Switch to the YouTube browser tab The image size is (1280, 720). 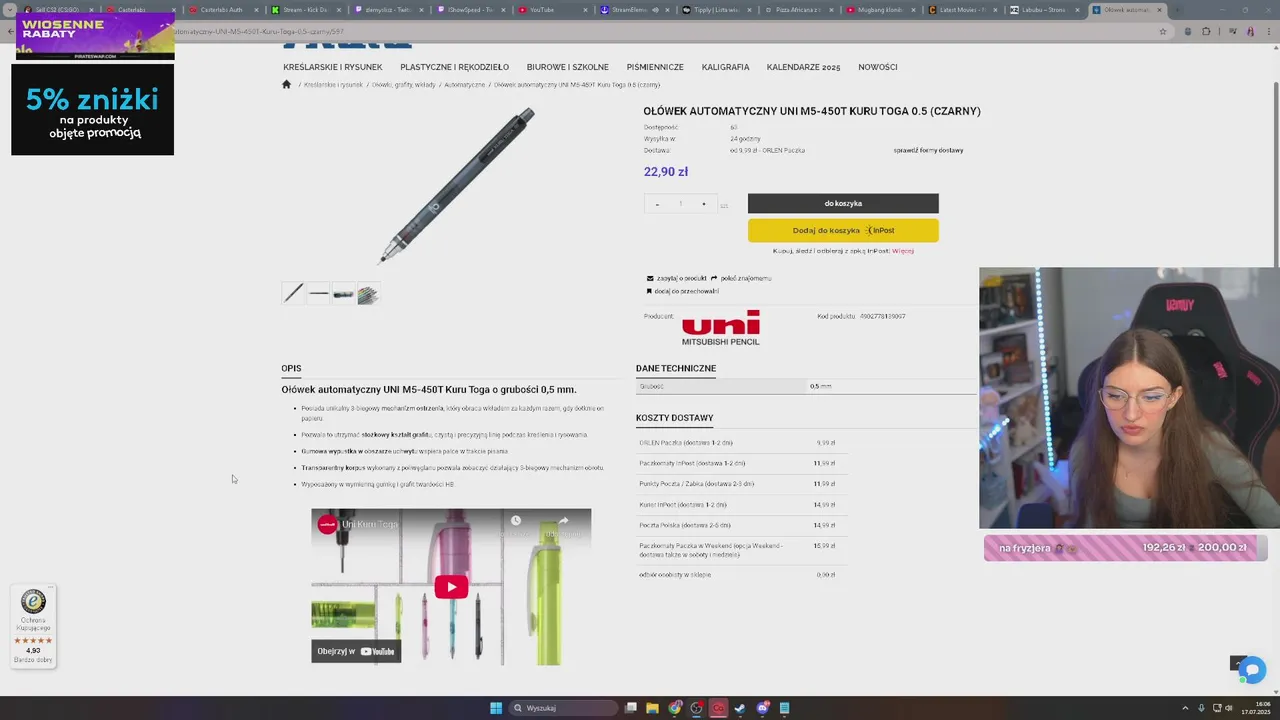coord(555,10)
